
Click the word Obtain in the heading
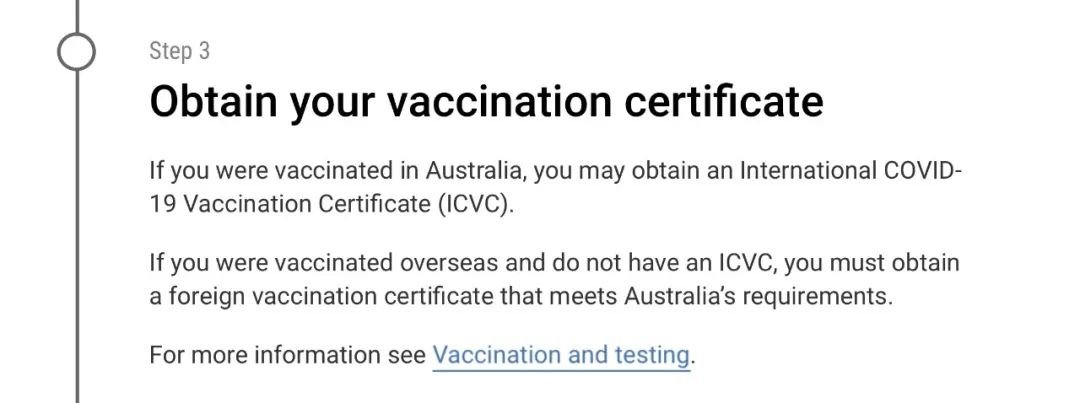(x=214, y=102)
